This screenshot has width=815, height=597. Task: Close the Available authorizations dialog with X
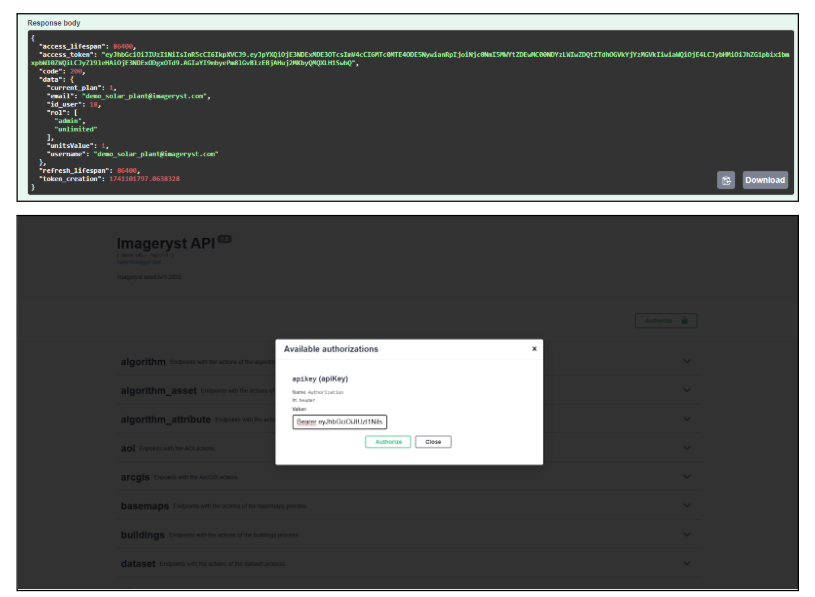pyautogui.click(x=534, y=349)
